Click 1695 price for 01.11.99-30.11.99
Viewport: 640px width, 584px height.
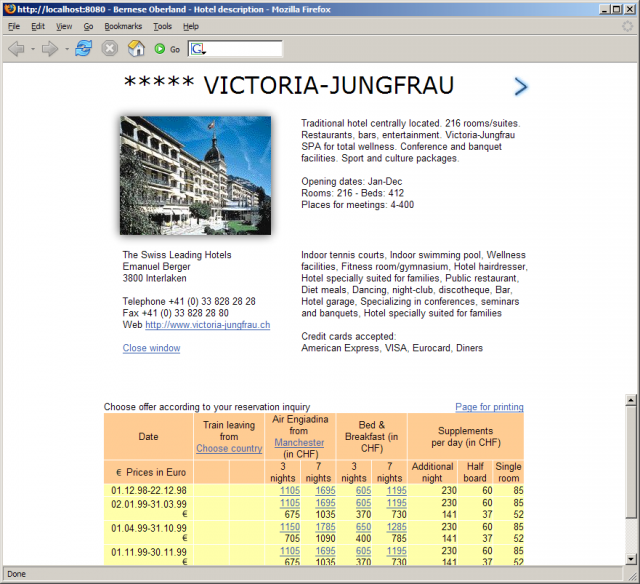click(325, 551)
